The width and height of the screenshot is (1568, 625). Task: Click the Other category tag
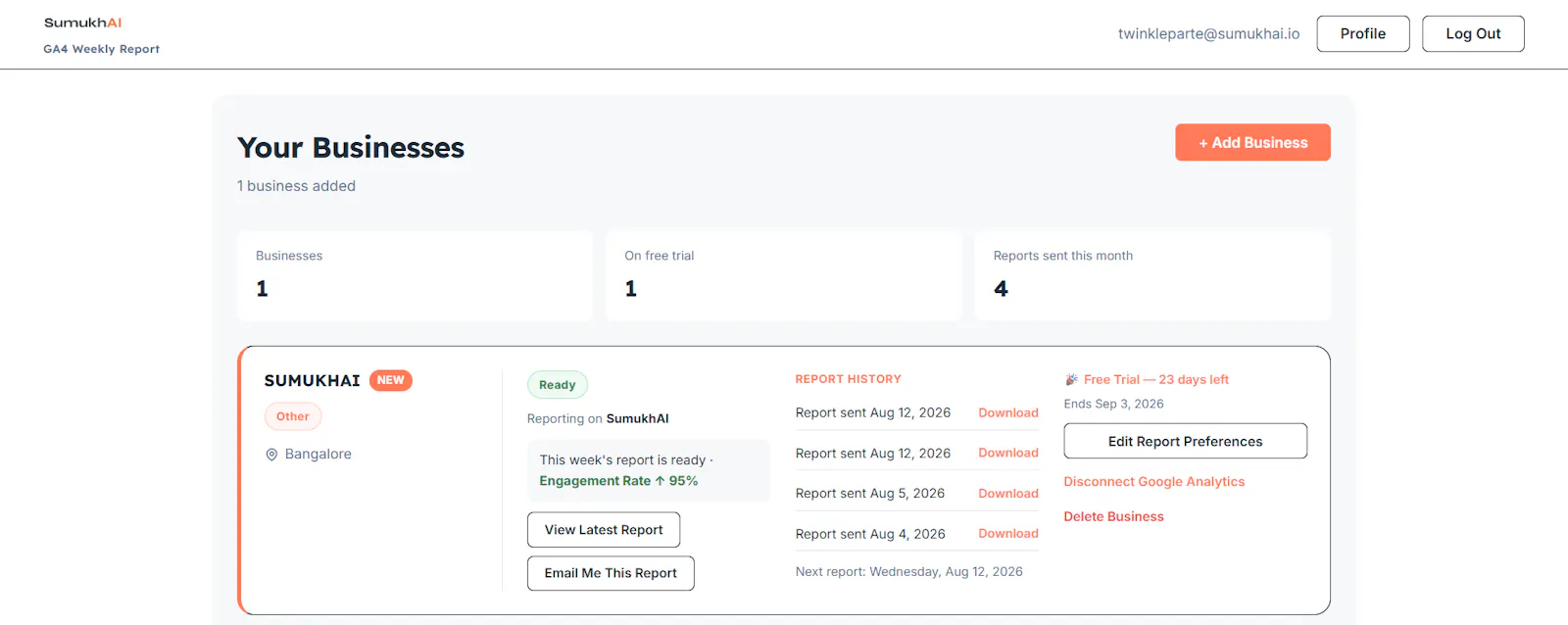tap(292, 416)
